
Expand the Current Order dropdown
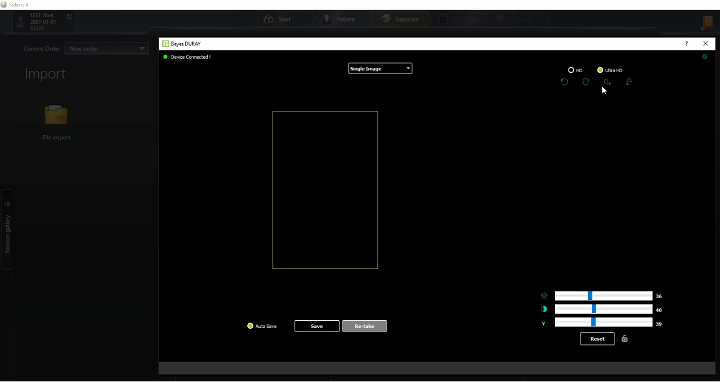pyautogui.click(x=106, y=49)
